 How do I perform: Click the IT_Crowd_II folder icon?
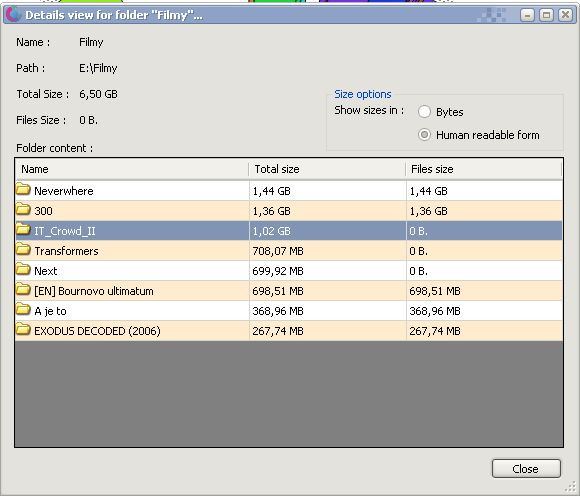pyautogui.click(x=23, y=230)
